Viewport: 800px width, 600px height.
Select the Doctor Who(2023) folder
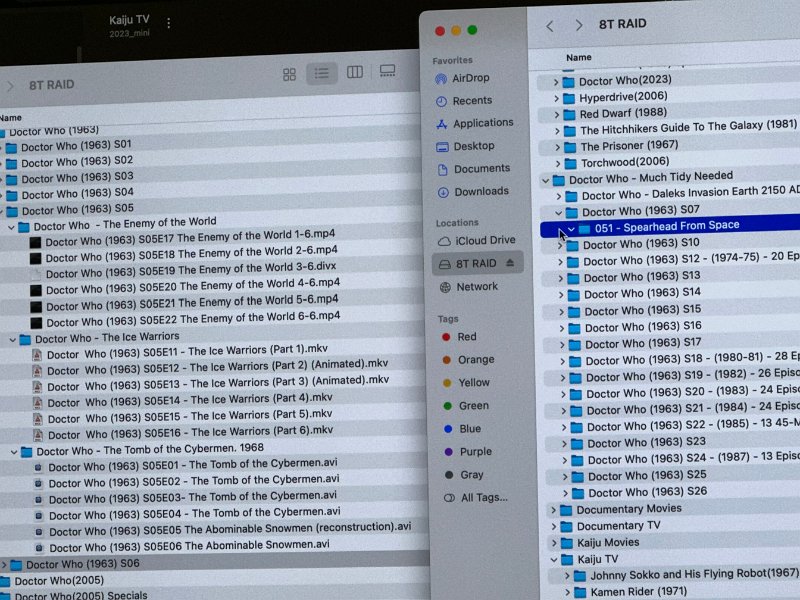pos(624,81)
